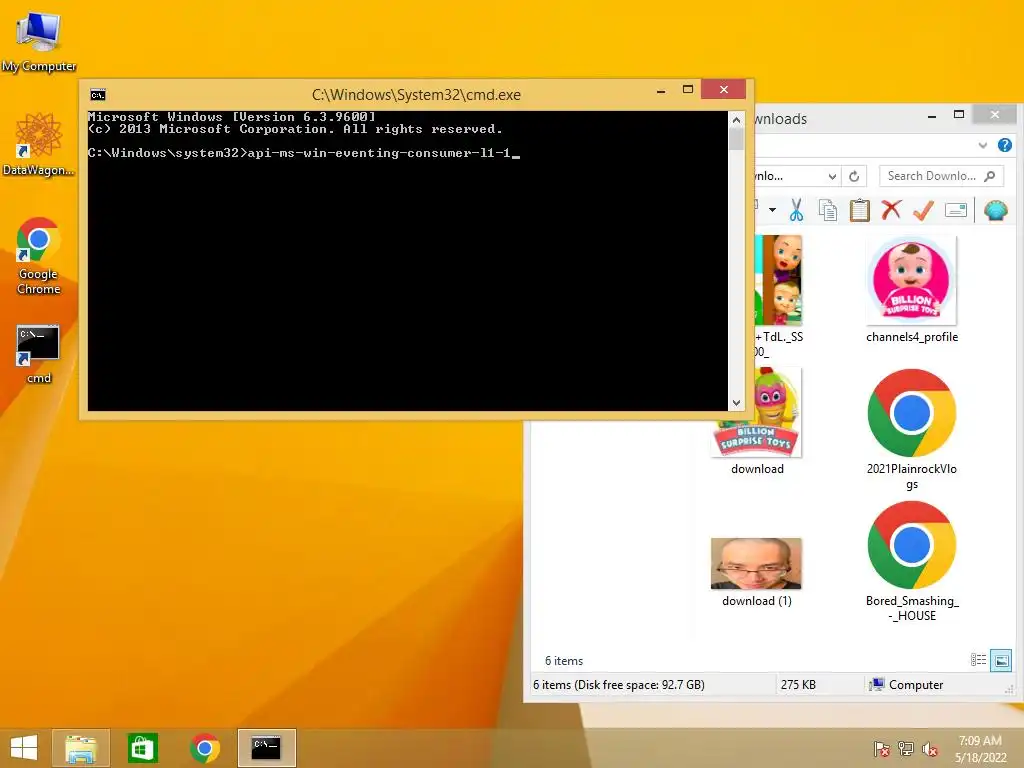Click the muted volume tray icon
Screen dimensions: 1024x768
tap(929, 749)
